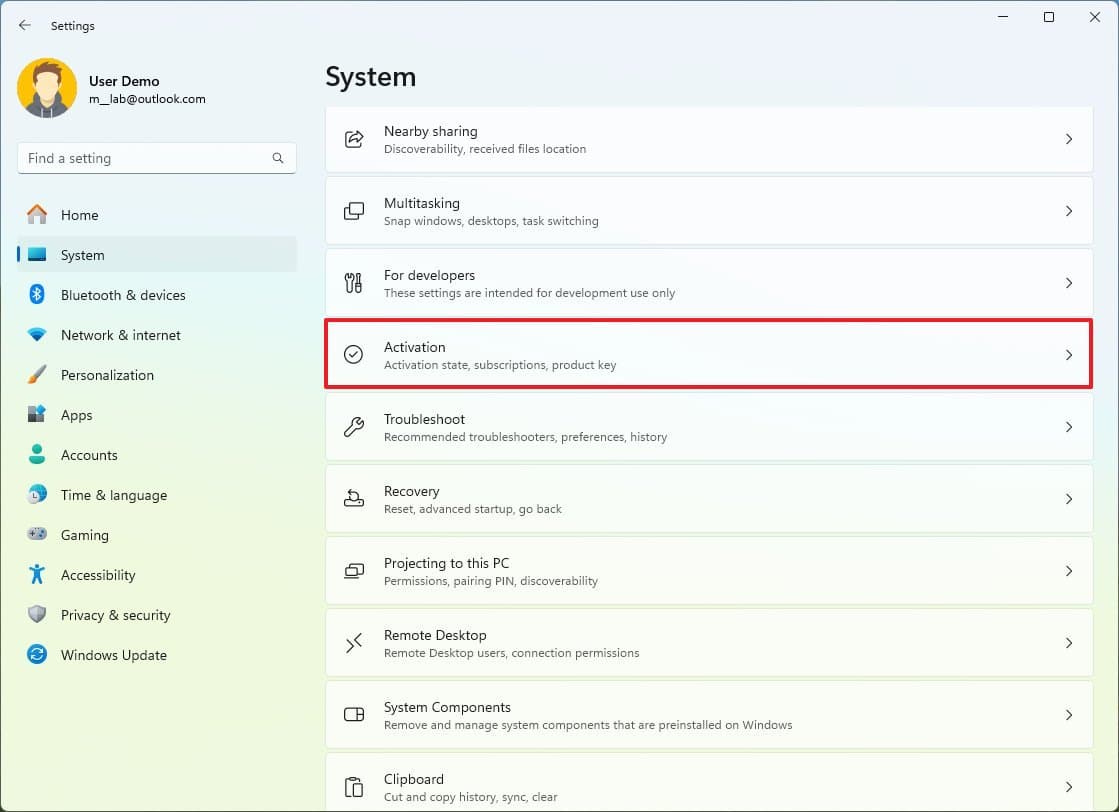This screenshot has height=812, width=1119.
Task: Expand Projecting to this PC chevron
Action: [x=1068, y=571]
